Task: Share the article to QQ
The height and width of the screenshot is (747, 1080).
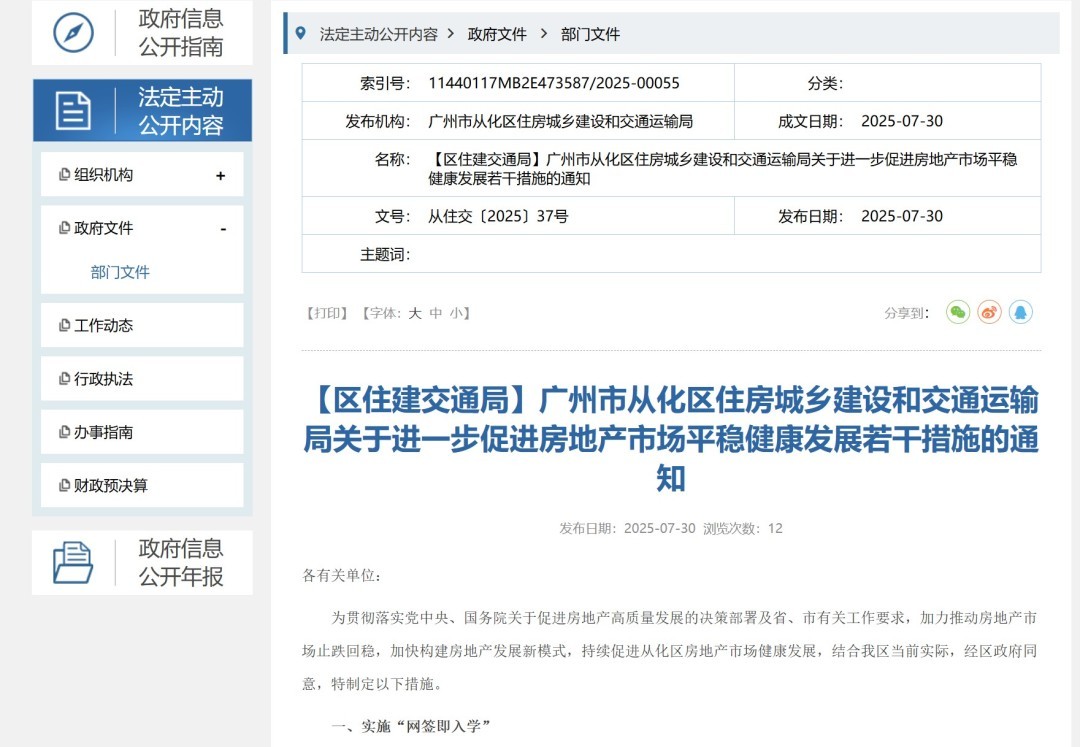Action: click(1021, 313)
